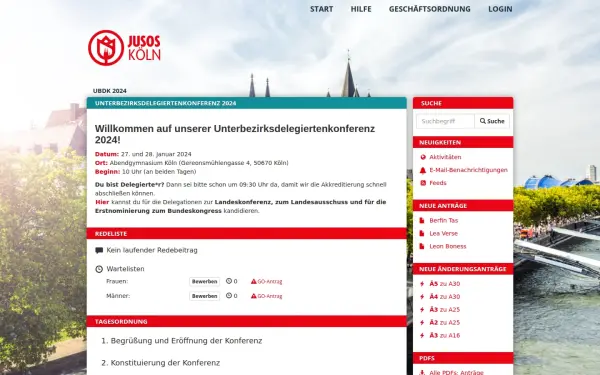
Task: Click the document icon beside Berfin Tas
Action: (422, 220)
